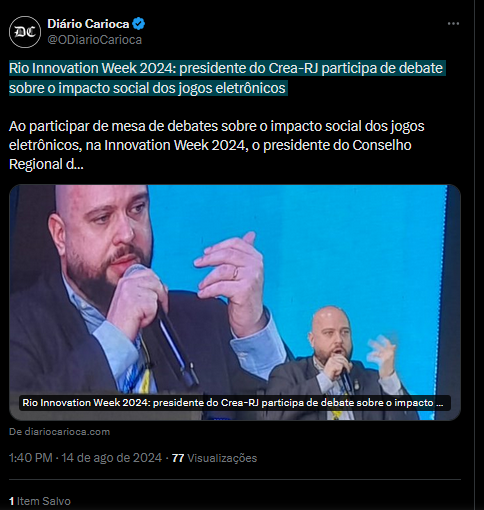The width and height of the screenshot is (484, 510).
Task: Click highlighted line sobre o impacto social
Action: click(147, 88)
